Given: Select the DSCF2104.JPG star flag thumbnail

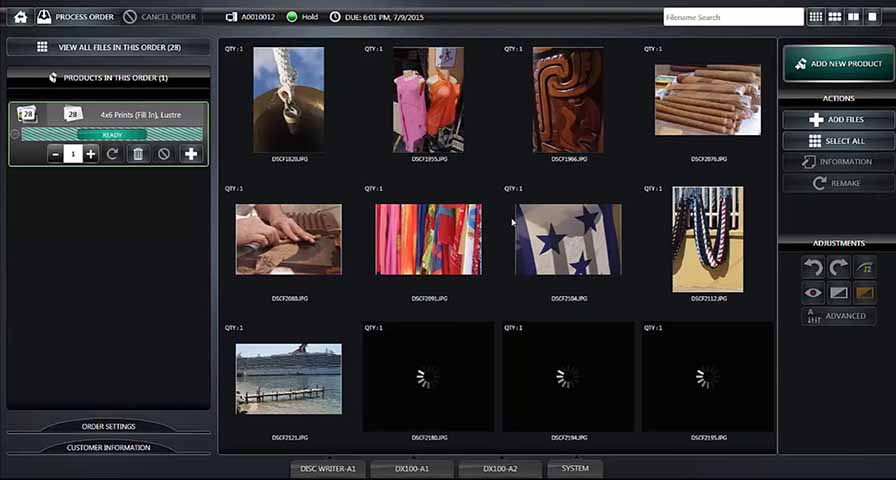Looking at the screenshot, I should [568, 239].
